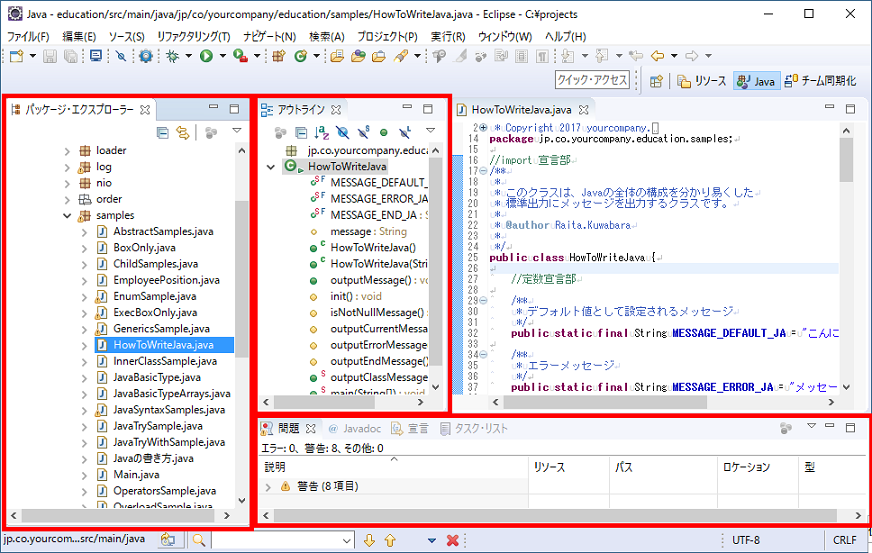Toggle Hide Fields in Outline toolbar
The height and width of the screenshot is (553, 872).
(x=343, y=131)
